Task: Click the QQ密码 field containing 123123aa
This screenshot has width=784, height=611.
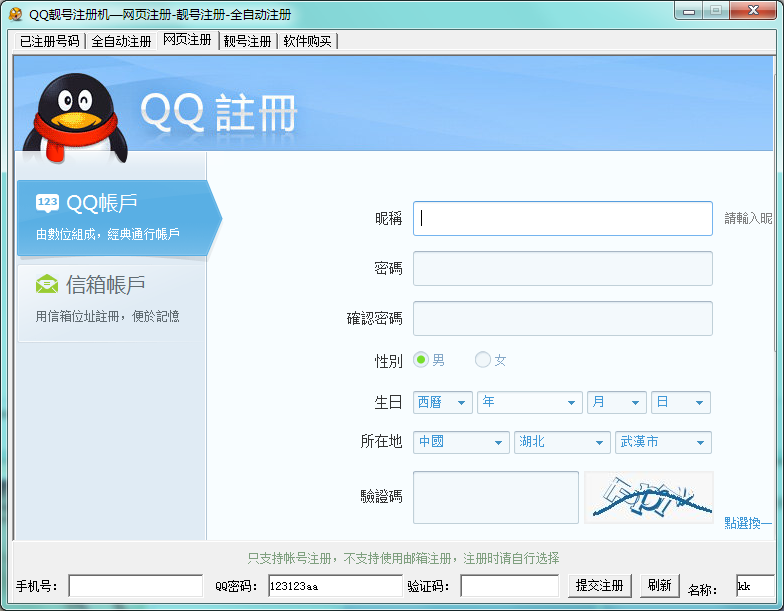Action: coord(335,586)
